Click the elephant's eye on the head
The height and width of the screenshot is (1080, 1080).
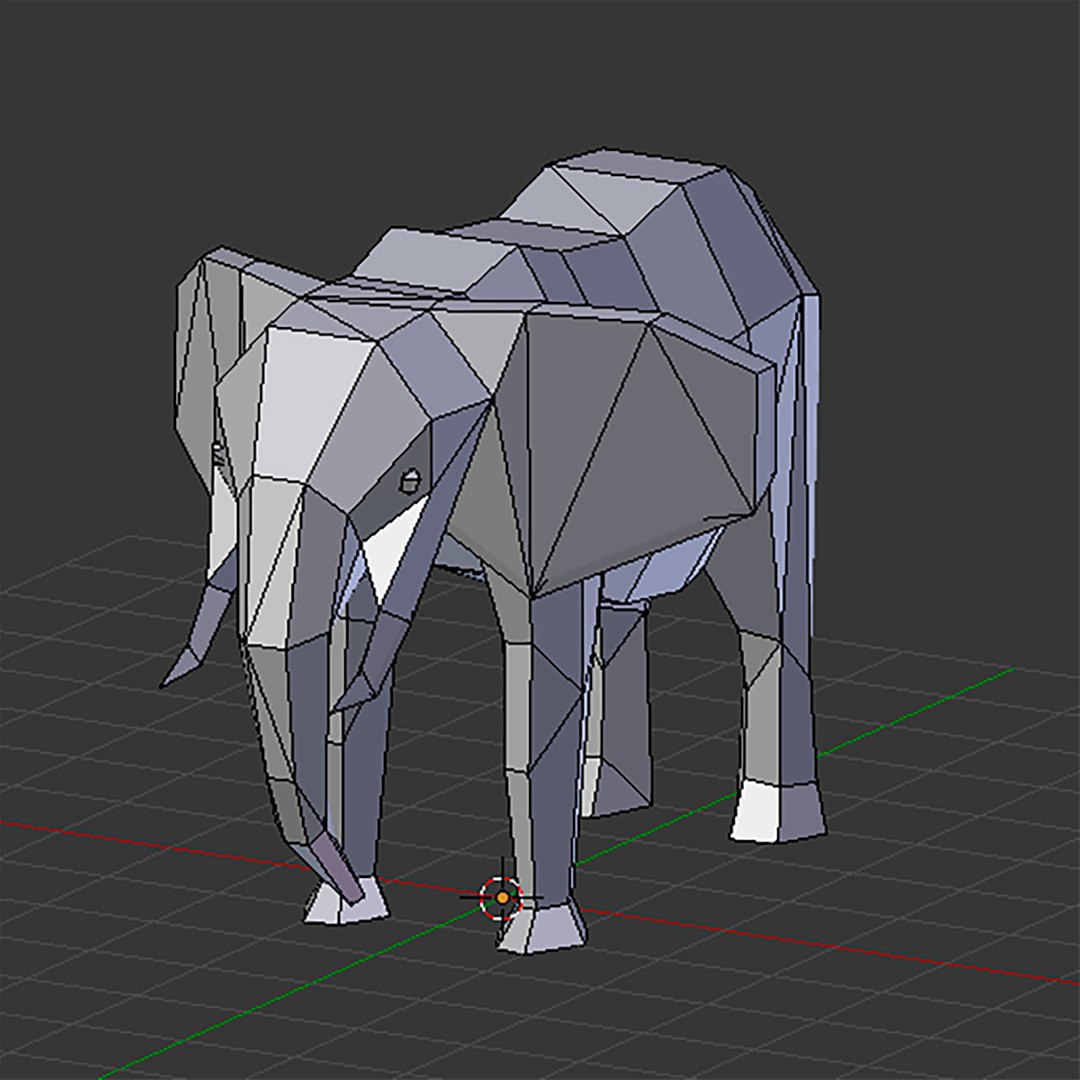click(410, 481)
